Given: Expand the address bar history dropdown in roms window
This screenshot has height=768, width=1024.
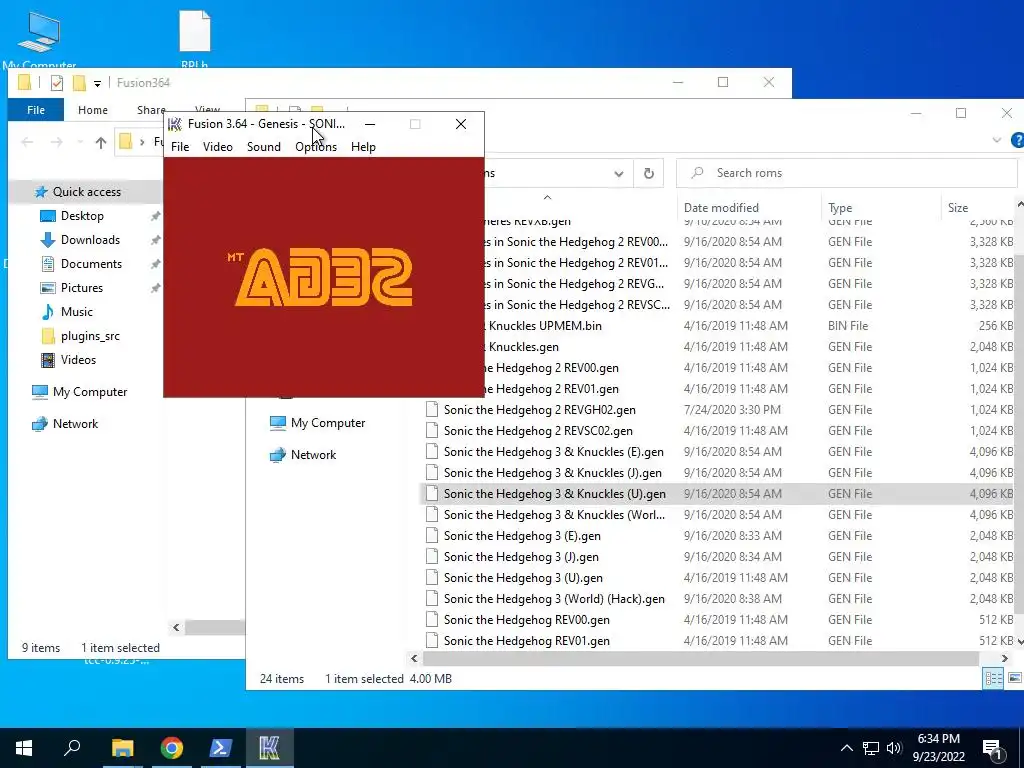Looking at the screenshot, I should (x=618, y=174).
